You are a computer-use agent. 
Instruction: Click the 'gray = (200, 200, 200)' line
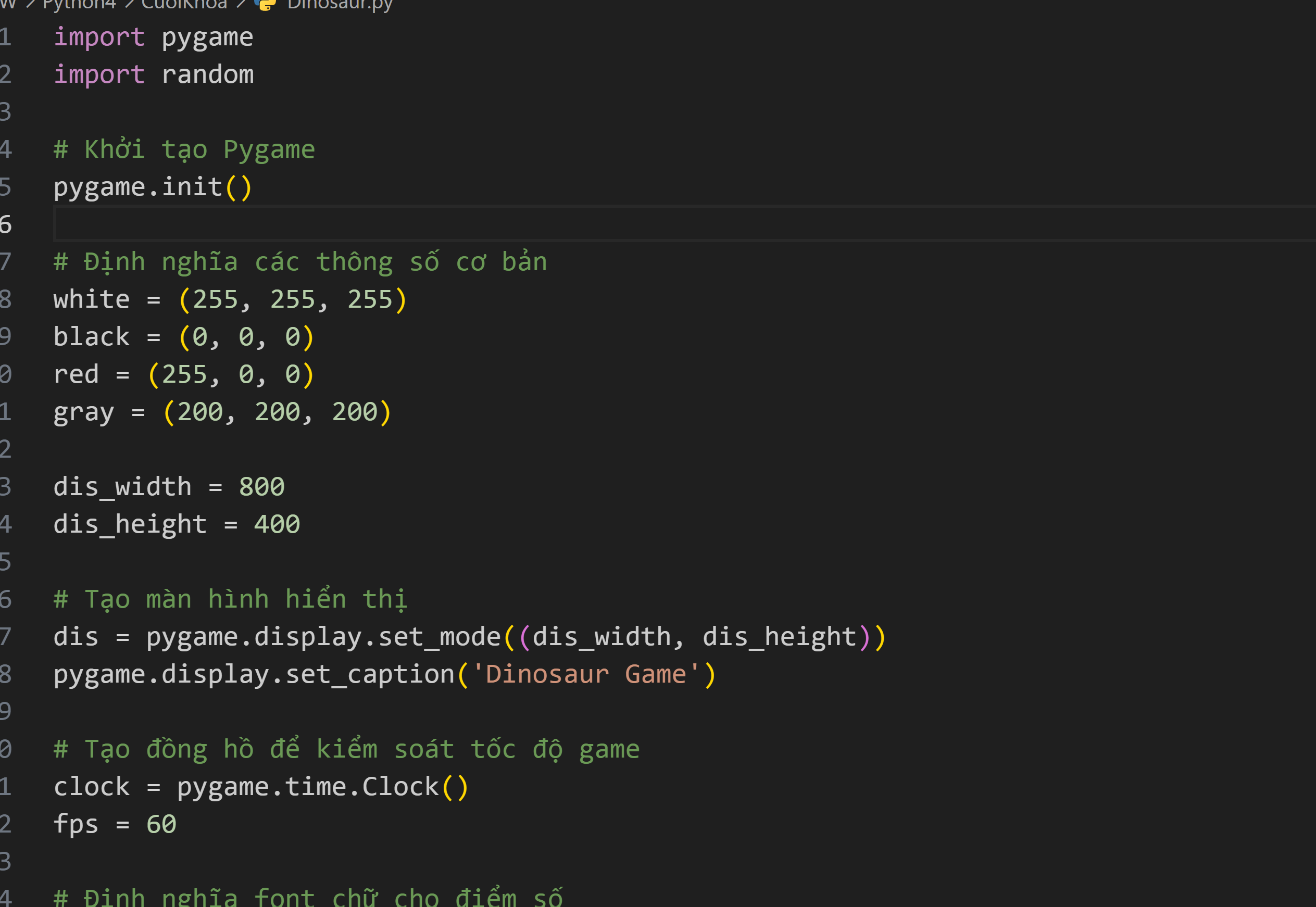222,412
